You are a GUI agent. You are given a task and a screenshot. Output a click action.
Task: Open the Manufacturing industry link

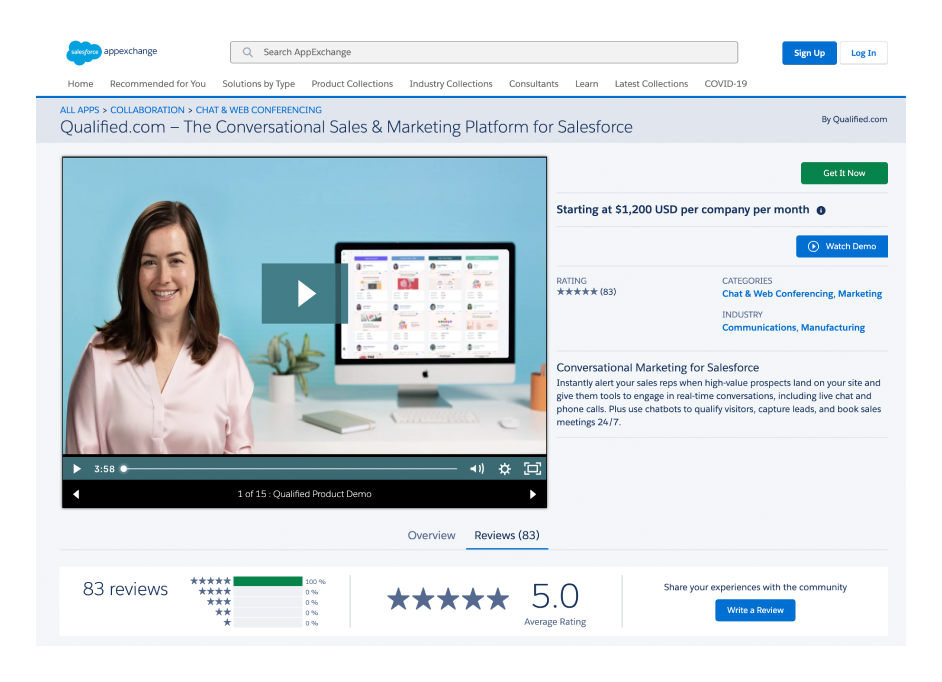point(833,327)
